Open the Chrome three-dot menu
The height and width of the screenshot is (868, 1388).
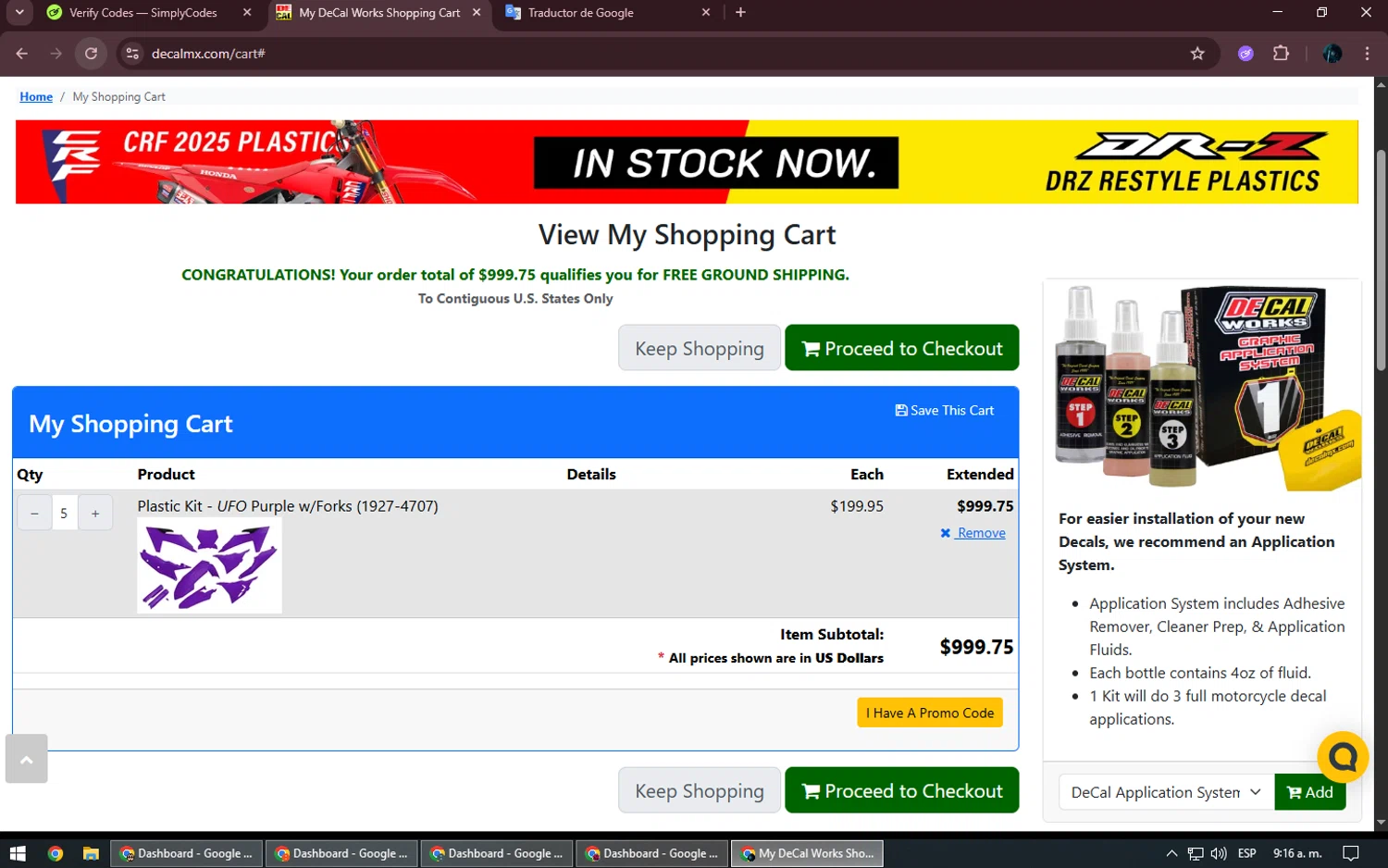[1367, 54]
